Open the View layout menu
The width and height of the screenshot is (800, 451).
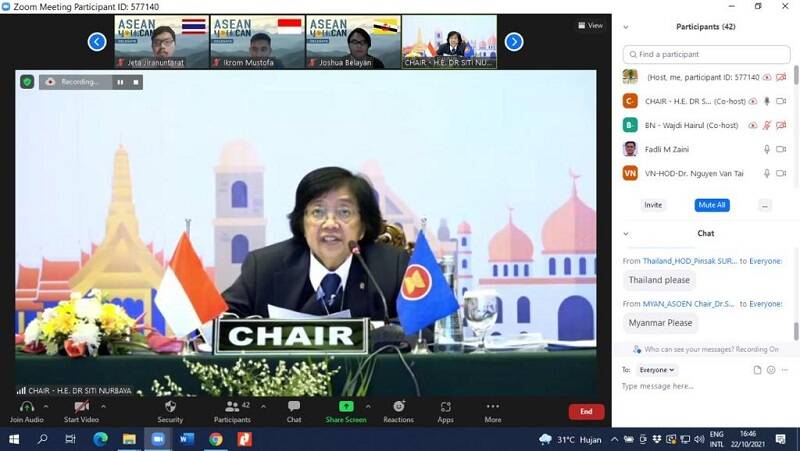point(590,25)
